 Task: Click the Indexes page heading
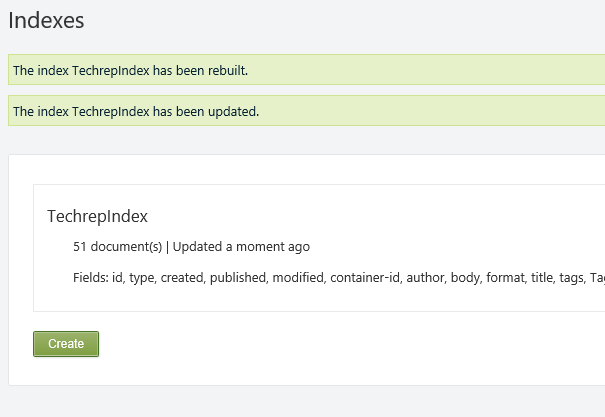coord(46,20)
